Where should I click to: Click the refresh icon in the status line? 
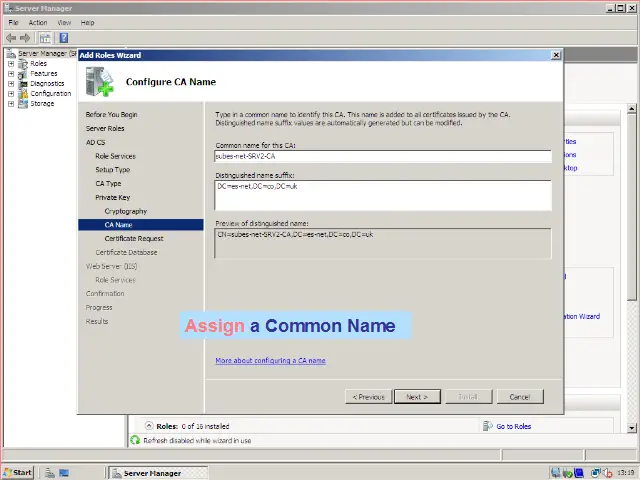point(135,440)
